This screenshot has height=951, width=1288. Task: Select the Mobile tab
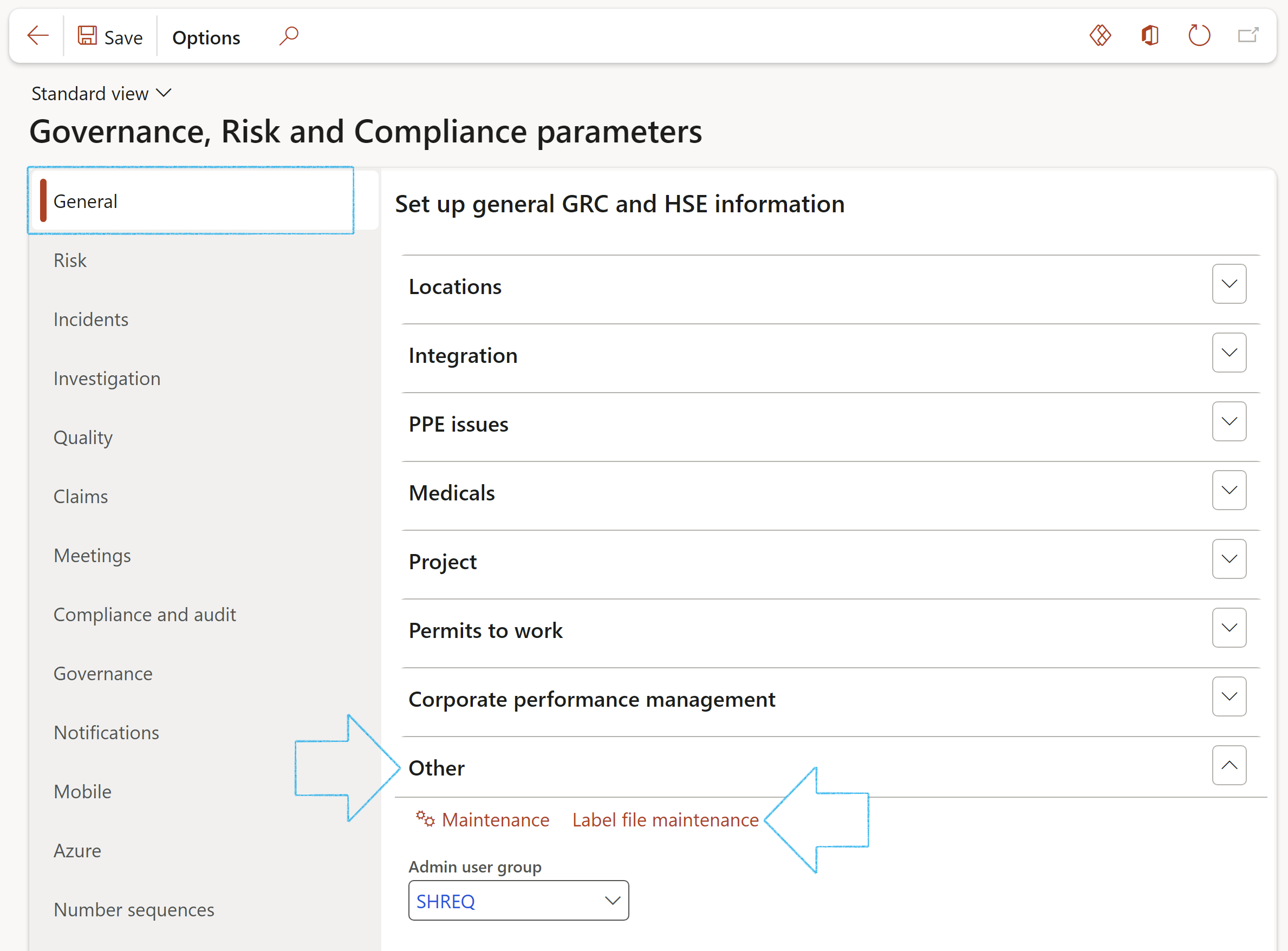click(82, 792)
